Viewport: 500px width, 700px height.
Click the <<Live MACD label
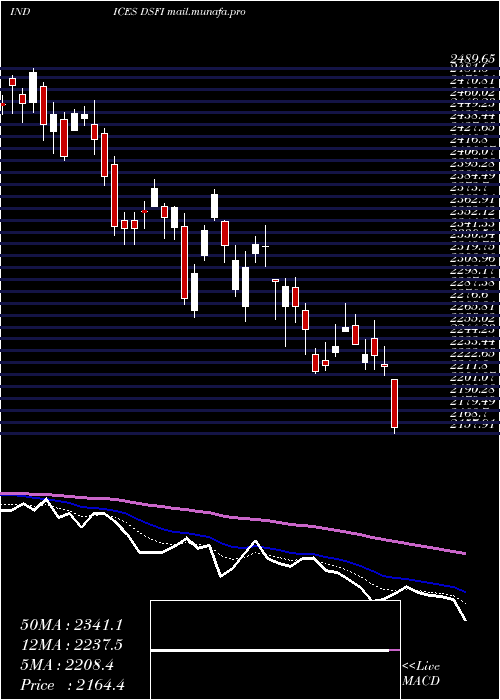[421, 674]
